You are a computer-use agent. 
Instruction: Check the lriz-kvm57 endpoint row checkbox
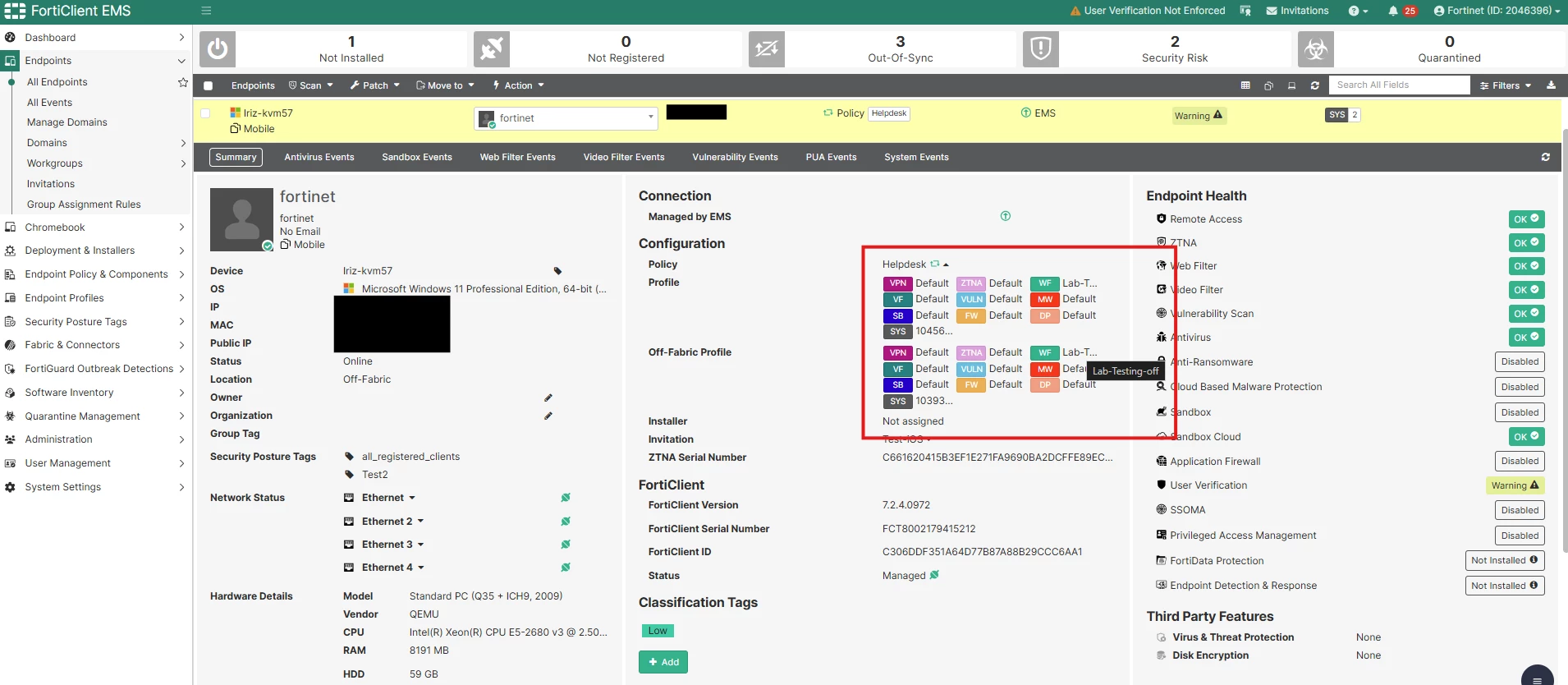click(205, 113)
